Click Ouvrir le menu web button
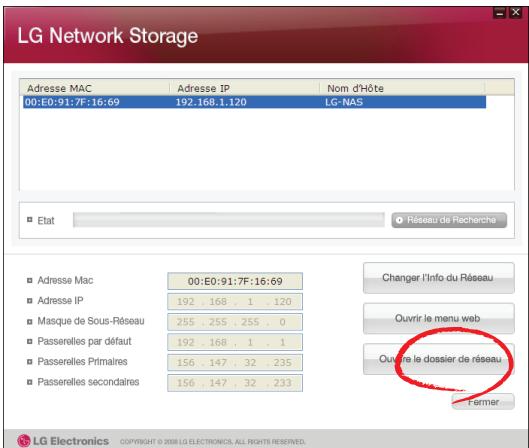This screenshot has height=448, width=529. pos(439,318)
